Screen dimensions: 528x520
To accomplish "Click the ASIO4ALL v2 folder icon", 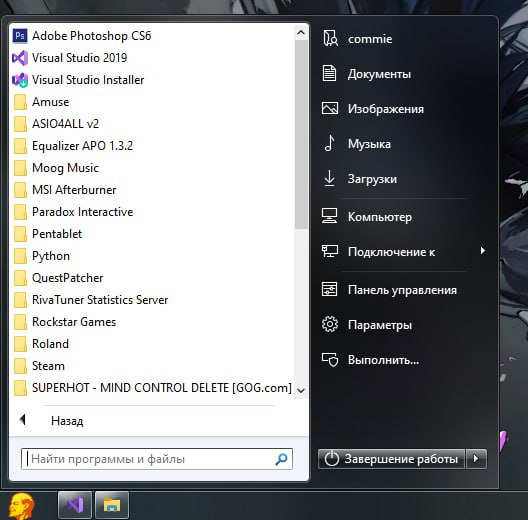I will pos(20,124).
